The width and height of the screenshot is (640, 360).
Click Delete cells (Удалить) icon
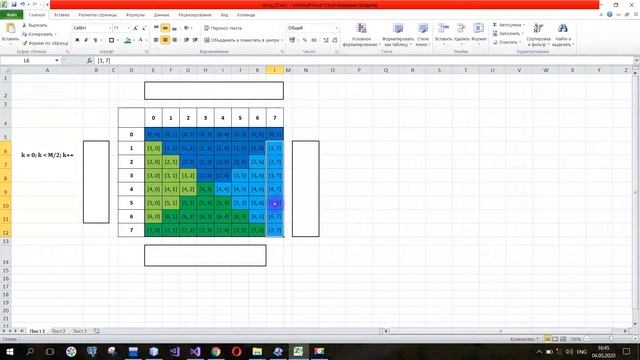(461, 28)
